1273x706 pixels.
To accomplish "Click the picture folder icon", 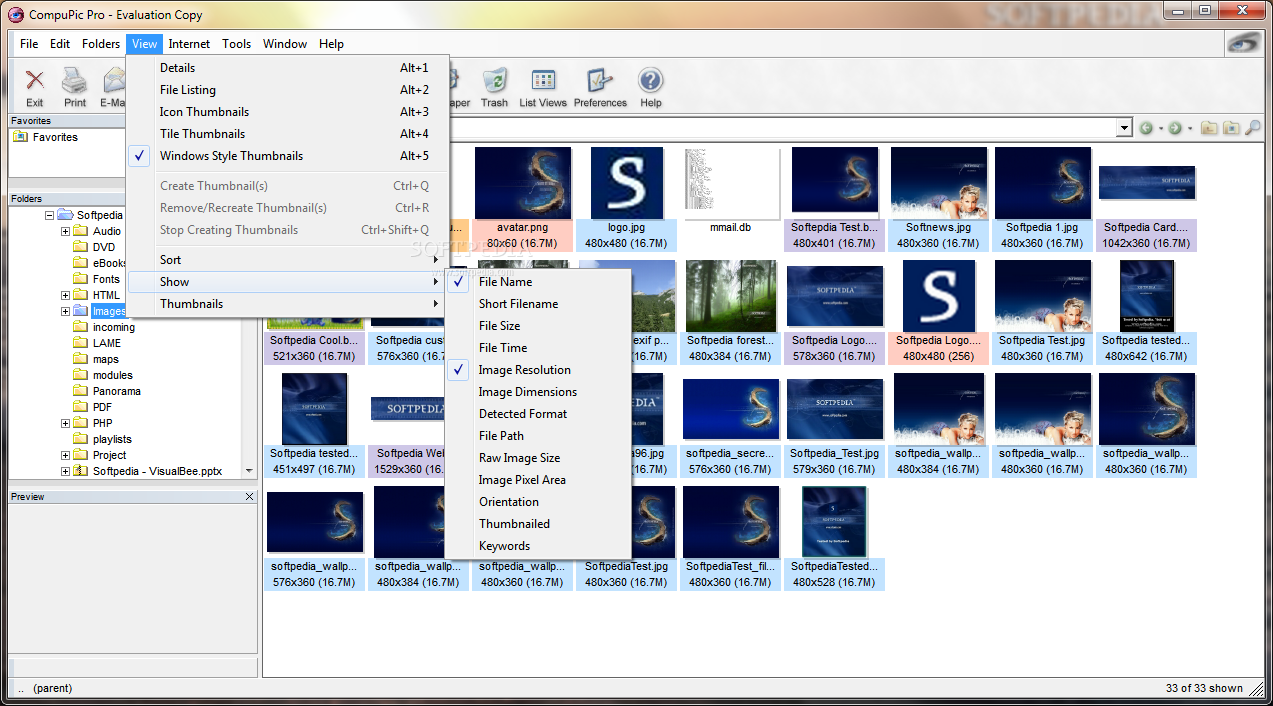I will point(1230,128).
